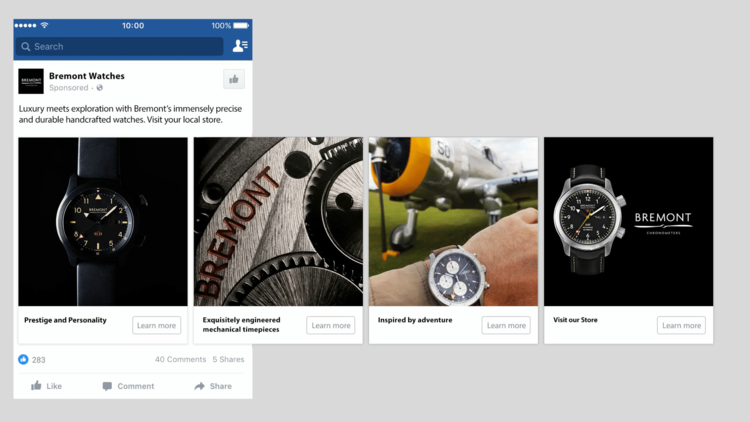The width and height of the screenshot is (750, 422).
Task: Tap the Comment speech bubble icon
Action: 107,386
